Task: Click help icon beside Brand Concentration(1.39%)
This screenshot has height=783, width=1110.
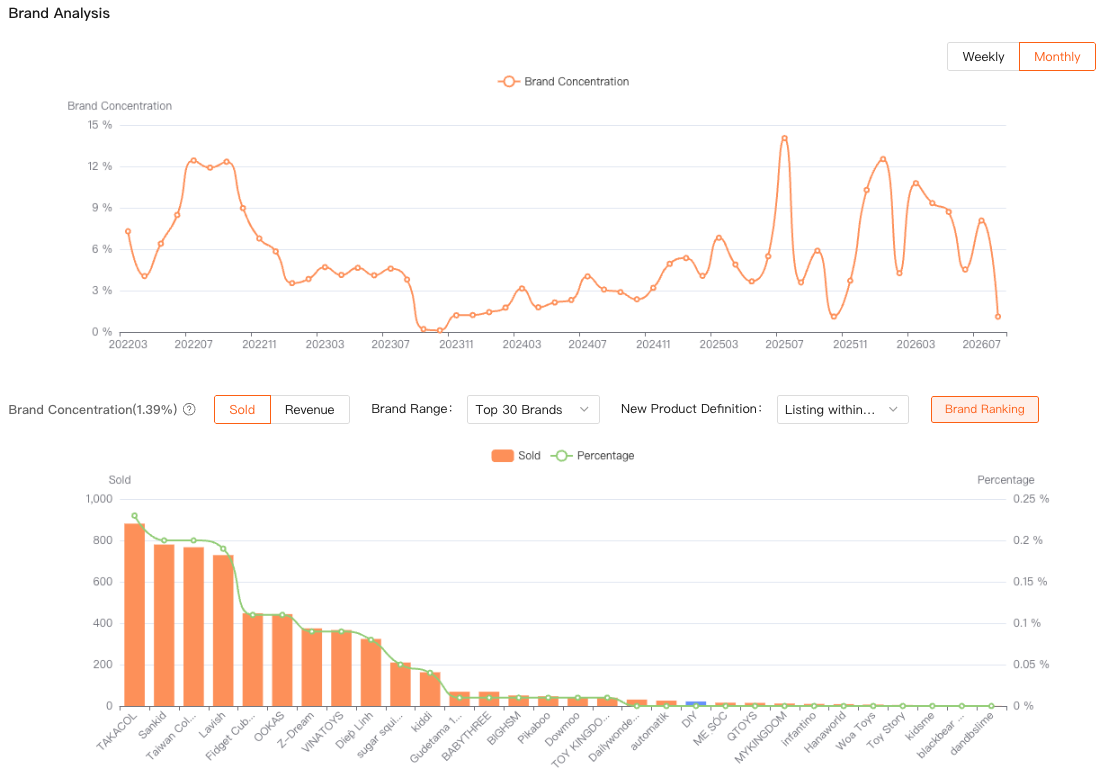Action: (189, 409)
